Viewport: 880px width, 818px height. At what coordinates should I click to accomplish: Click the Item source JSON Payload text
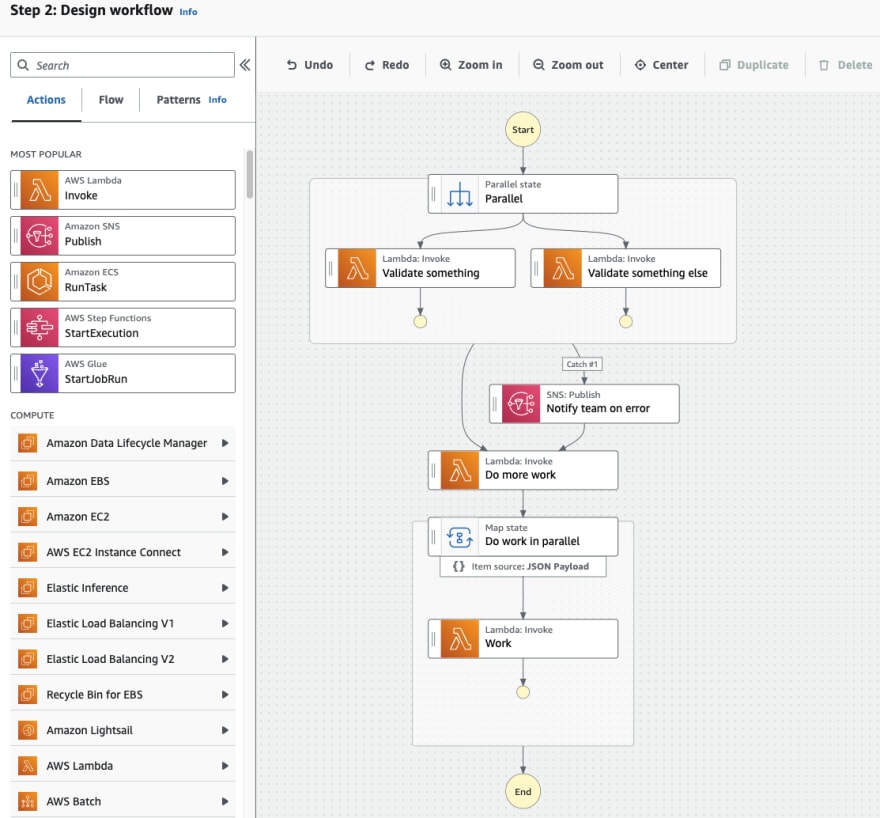point(530,566)
